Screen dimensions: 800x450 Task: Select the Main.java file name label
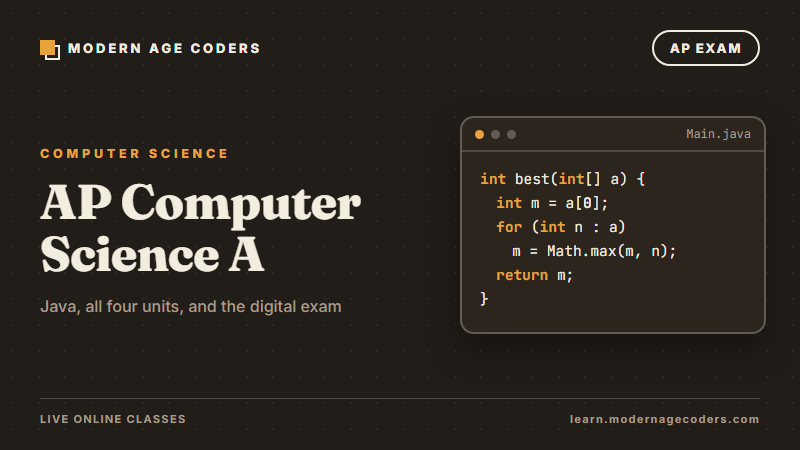pos(718,134)
